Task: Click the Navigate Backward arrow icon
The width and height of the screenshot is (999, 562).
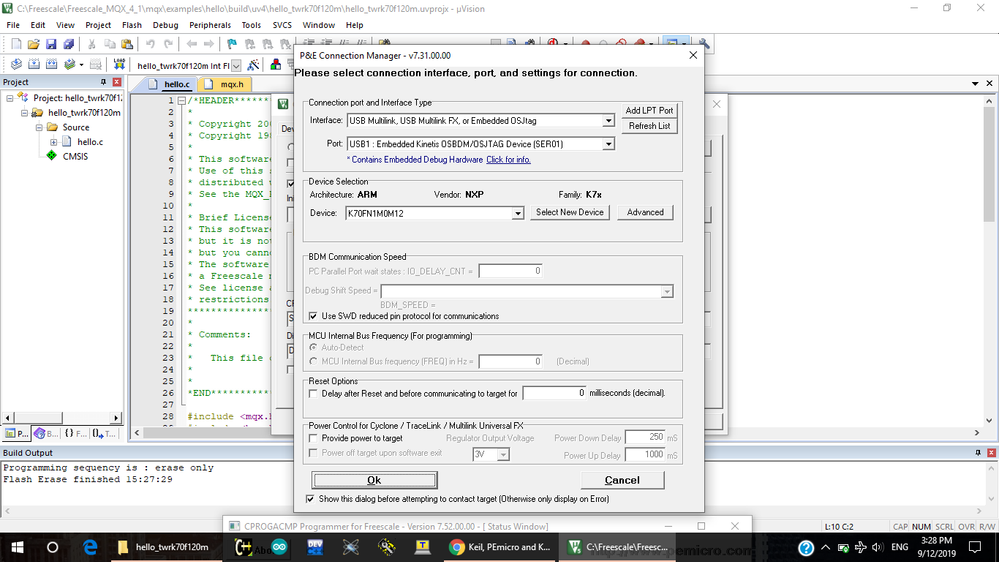Action: coord(192,44)
